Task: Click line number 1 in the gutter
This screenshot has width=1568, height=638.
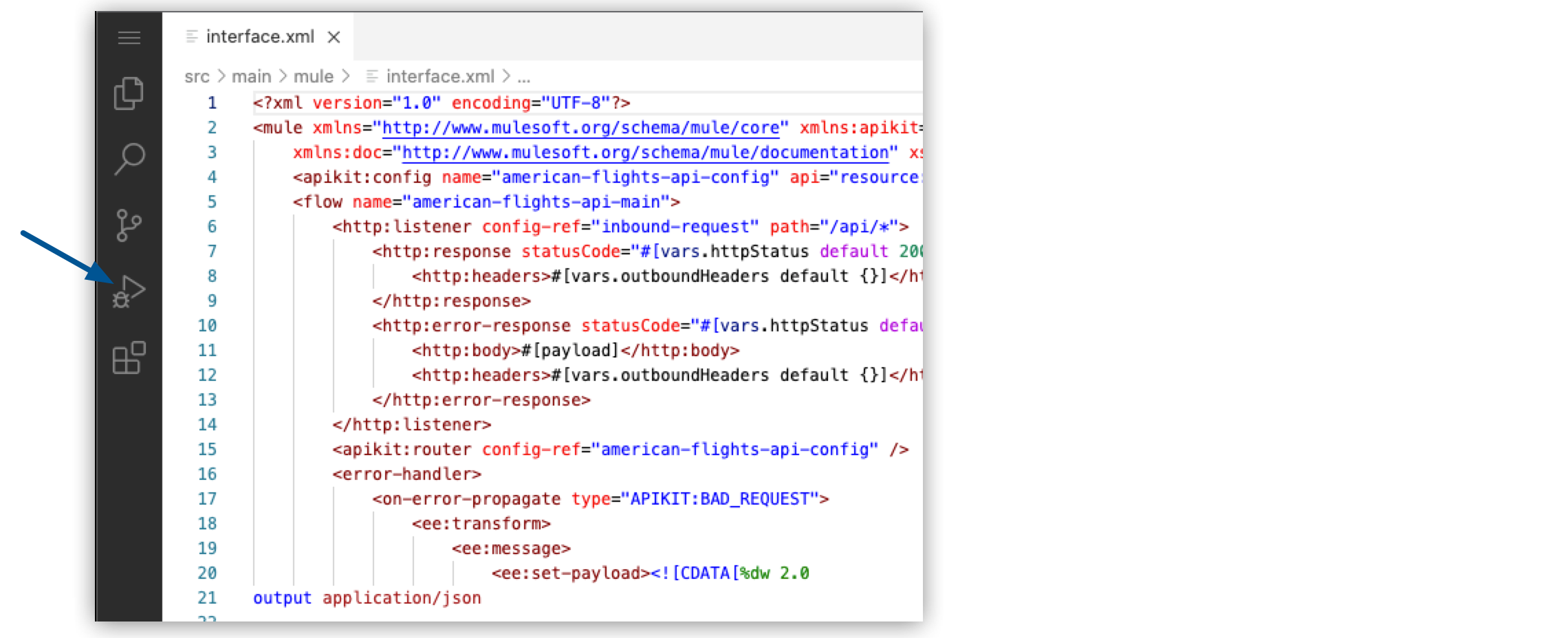Action: pyautogui.click(x=212, y=102)
